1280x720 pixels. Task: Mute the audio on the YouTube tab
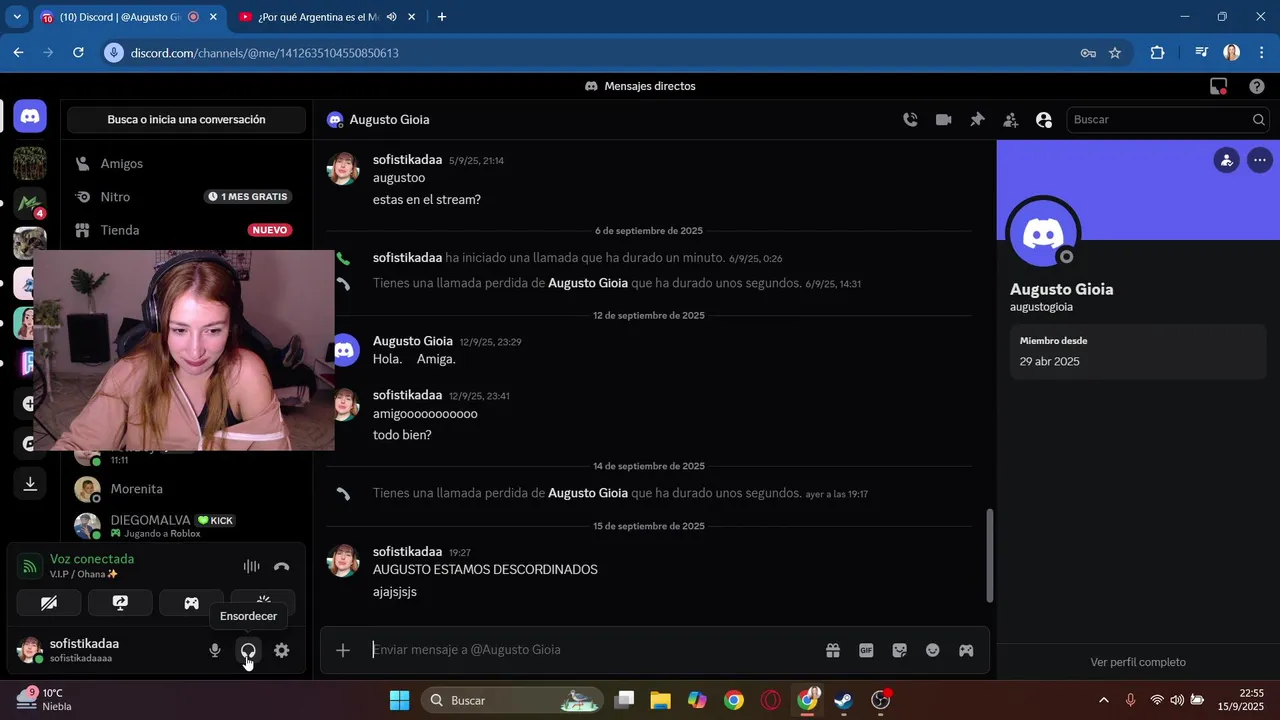tap(391, 17)
